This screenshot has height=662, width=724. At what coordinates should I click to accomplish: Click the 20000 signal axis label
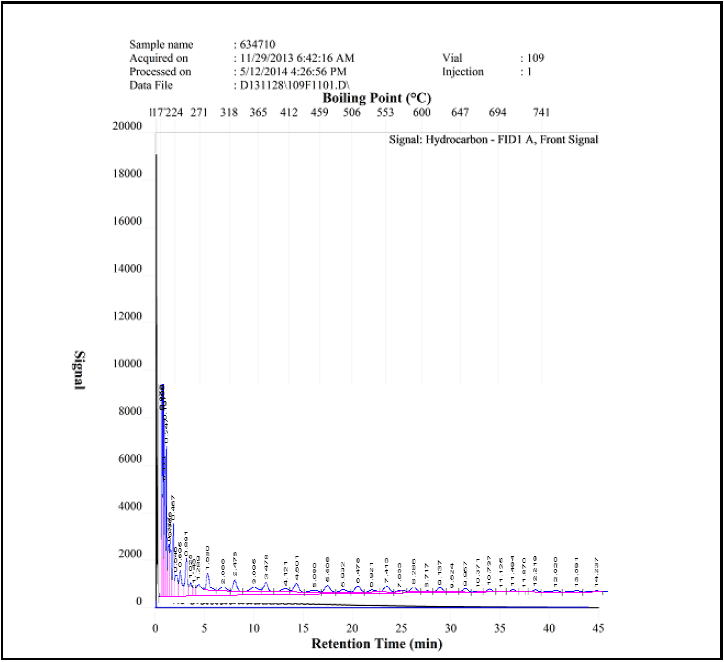point(127,126)
